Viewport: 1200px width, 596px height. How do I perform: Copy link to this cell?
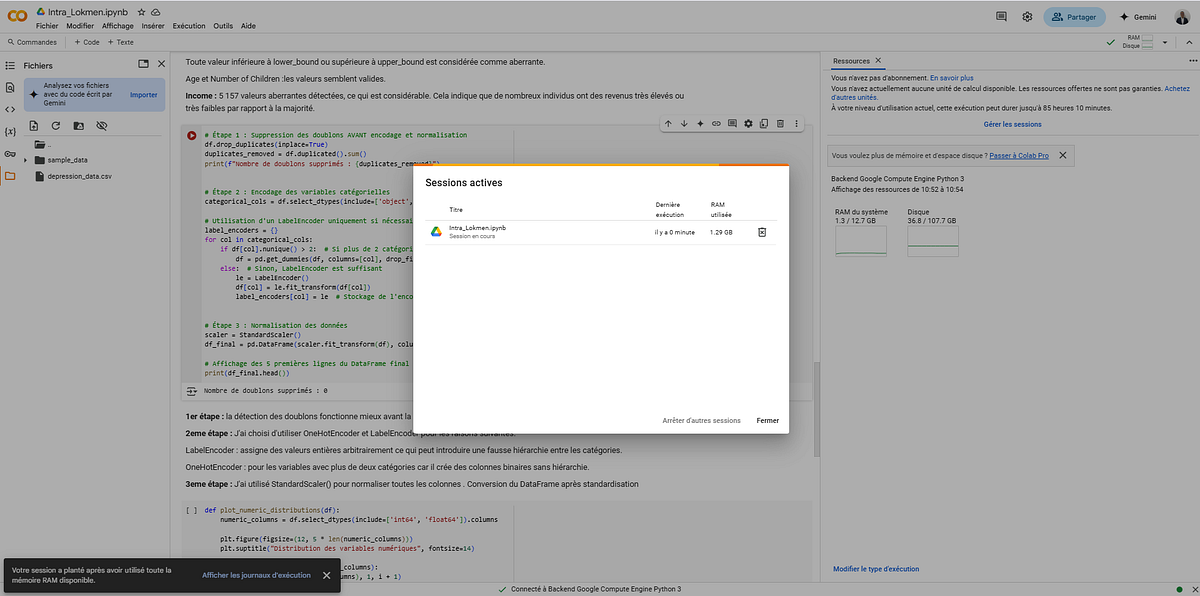click(x=716, y=123)
